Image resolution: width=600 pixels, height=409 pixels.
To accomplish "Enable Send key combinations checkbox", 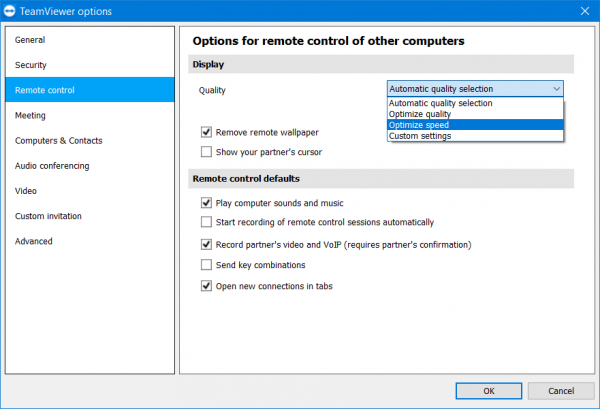I will coord(206,265).
